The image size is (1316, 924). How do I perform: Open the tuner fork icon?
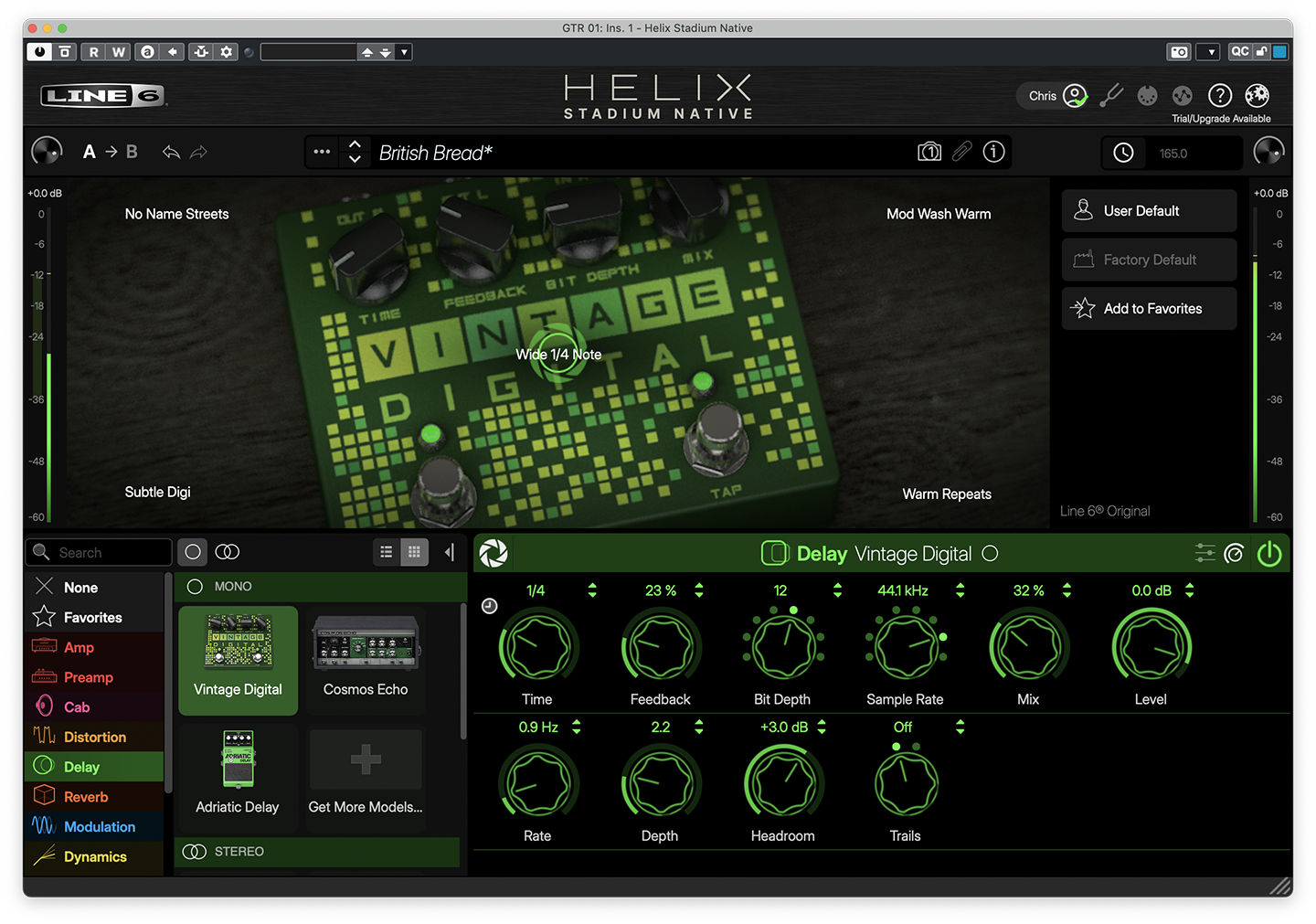tap(1111, 95)
